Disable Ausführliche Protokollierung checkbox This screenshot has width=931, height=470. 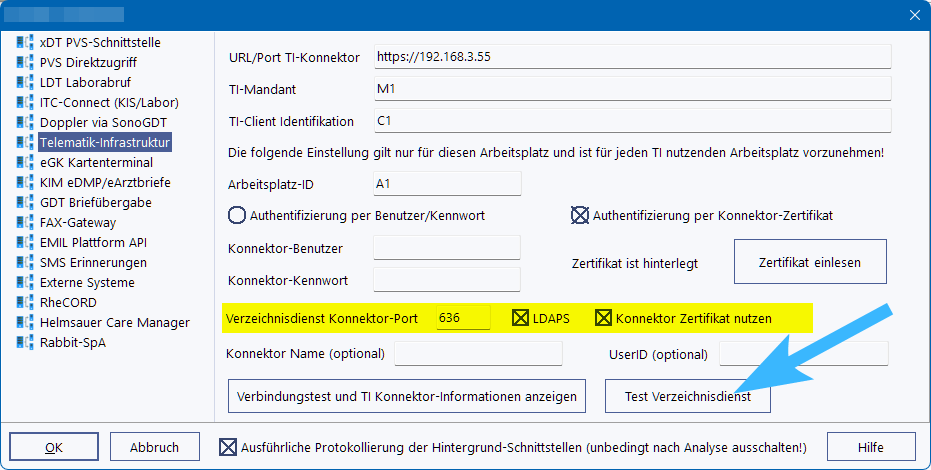[x=228, y=447]
